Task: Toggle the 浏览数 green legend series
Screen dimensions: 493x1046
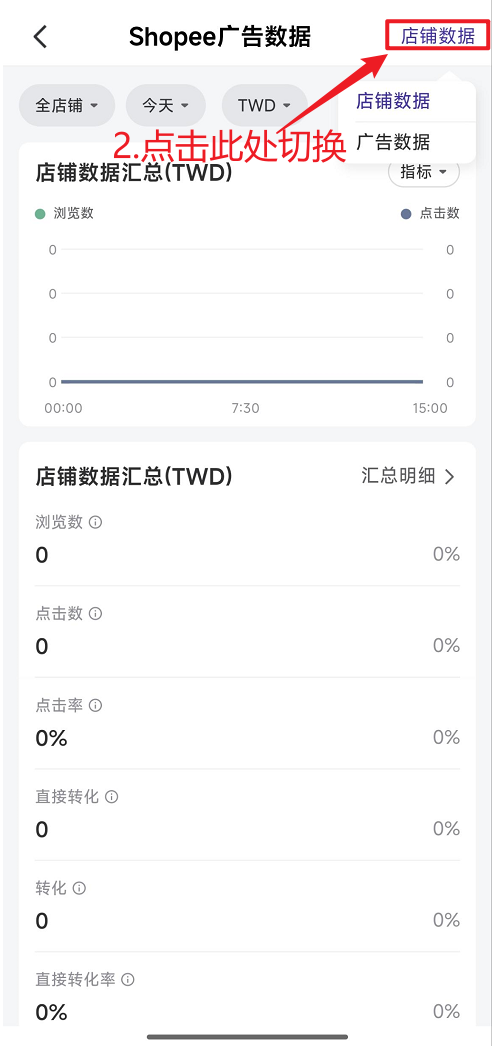Action: click(64, 213)
